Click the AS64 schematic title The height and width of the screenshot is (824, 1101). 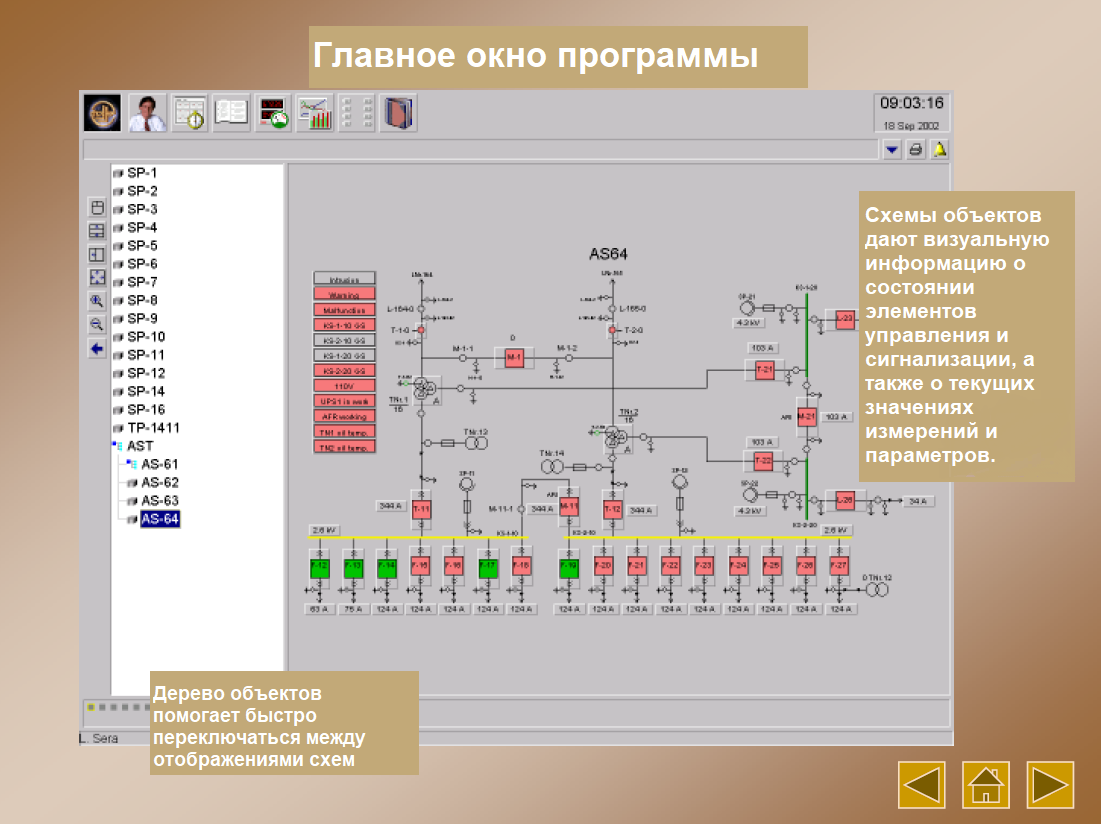608,254
